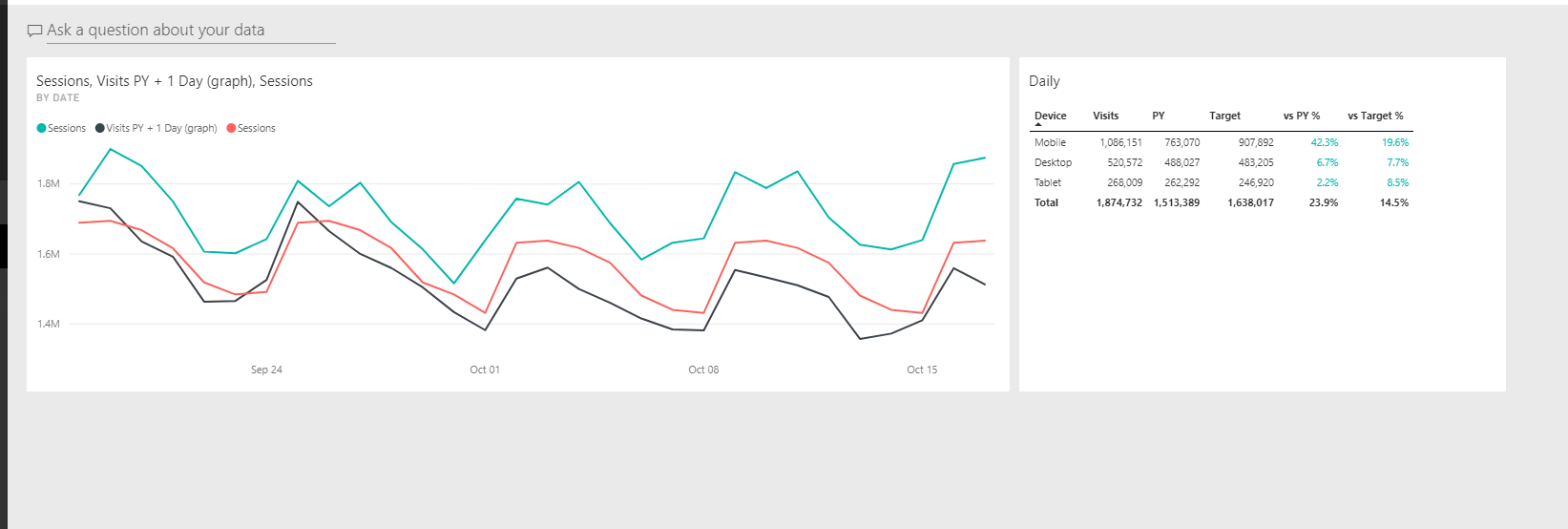This screenshot has height=529, width=1568.
Task: Click the 907,892 target cell
Action: click(1256, 142)
